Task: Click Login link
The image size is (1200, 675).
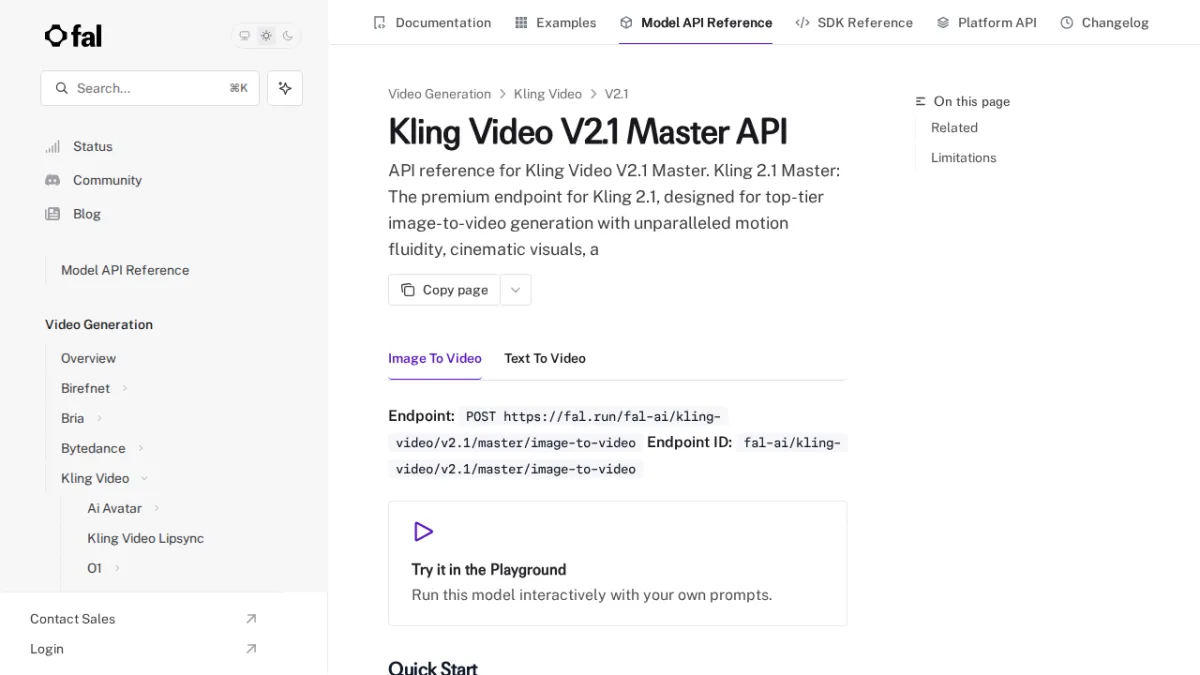Action: point(47,649)
